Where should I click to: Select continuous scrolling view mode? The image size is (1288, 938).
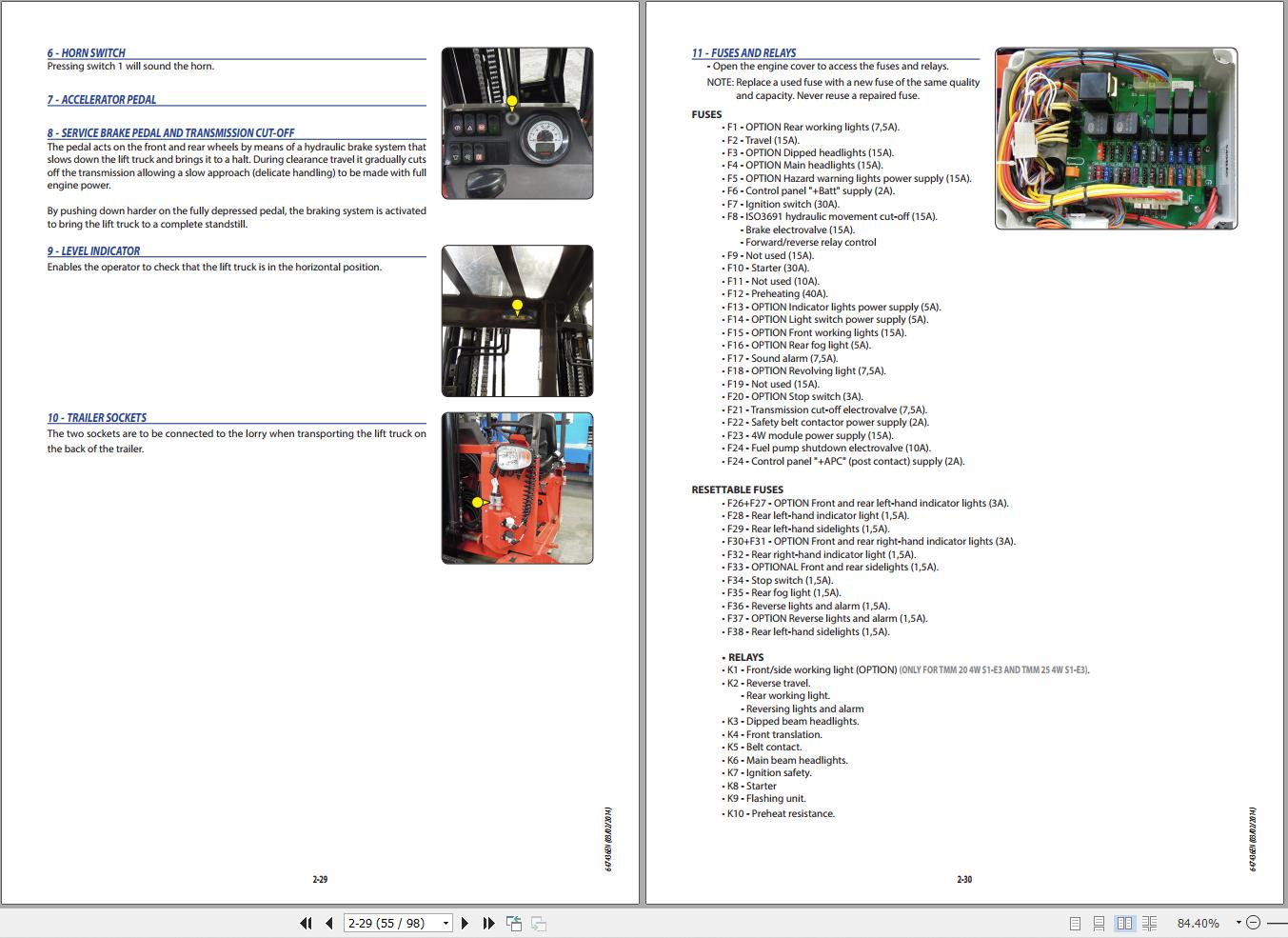tap(1100, 923)
